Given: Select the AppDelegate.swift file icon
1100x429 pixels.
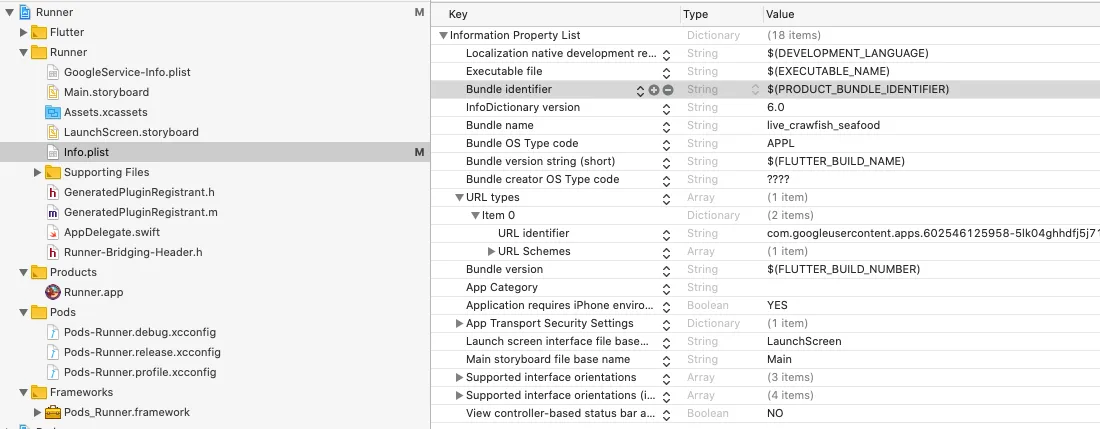Looking at the screenshot, I should pos(54,232).
